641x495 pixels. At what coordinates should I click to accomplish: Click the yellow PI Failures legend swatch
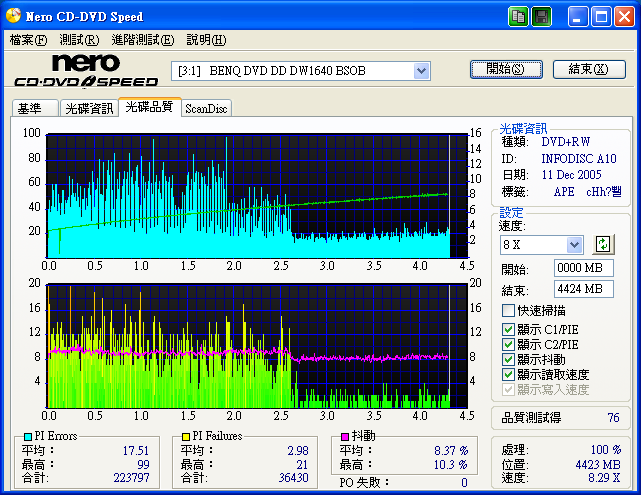pos(186,437)
